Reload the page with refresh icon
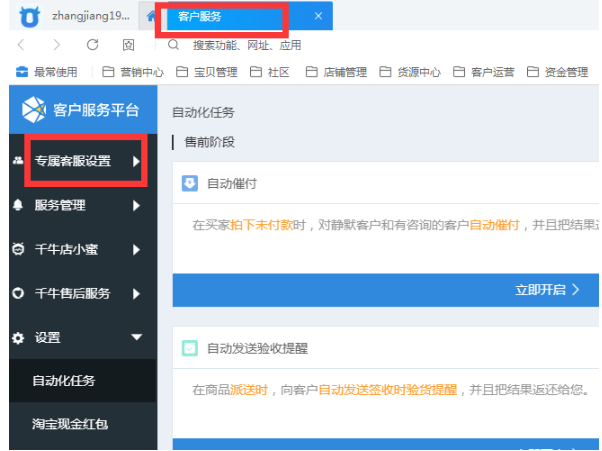 93,45
